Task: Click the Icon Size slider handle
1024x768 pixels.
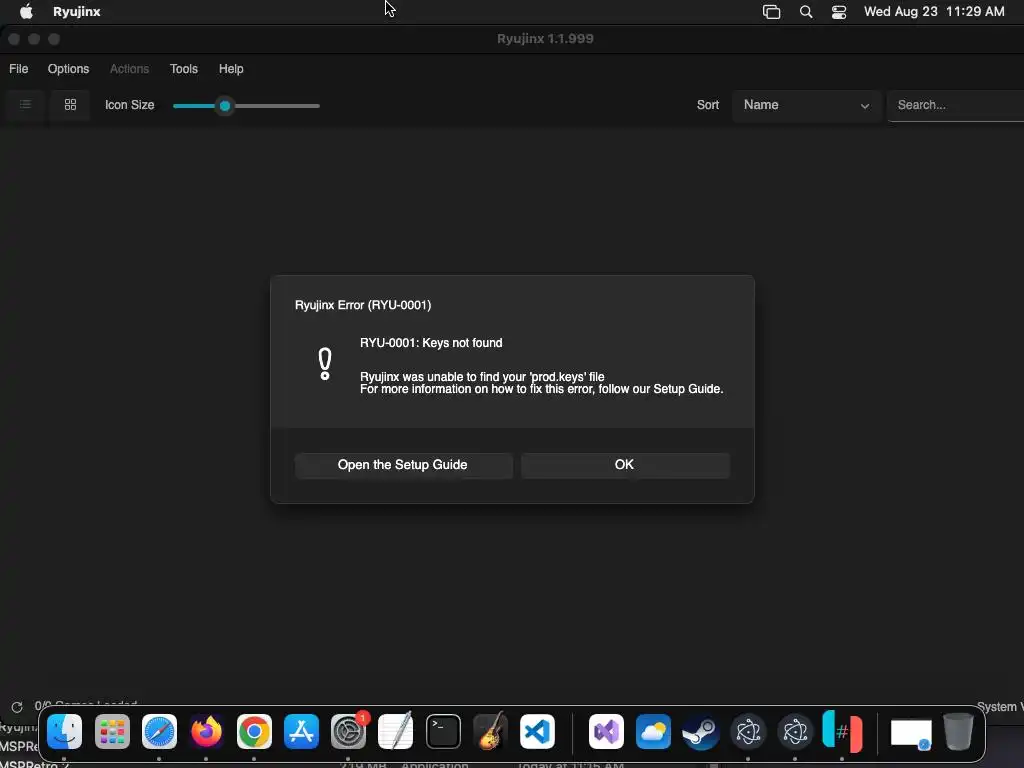Action: (x=225, y=106)
